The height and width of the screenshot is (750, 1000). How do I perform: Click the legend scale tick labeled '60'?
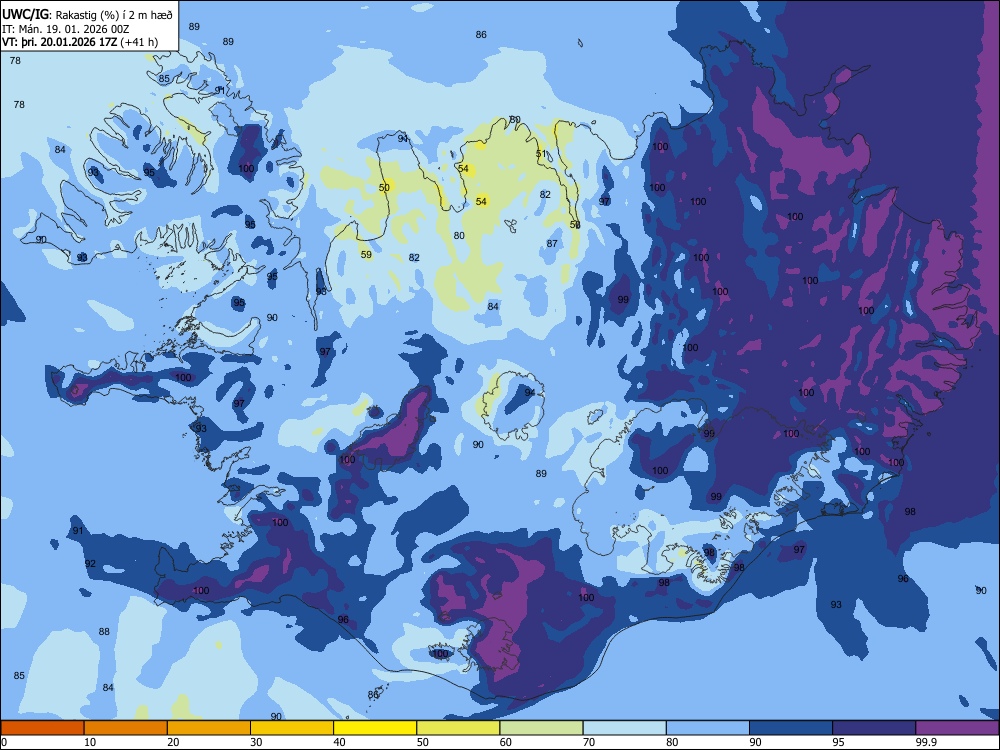coord(506,742)
